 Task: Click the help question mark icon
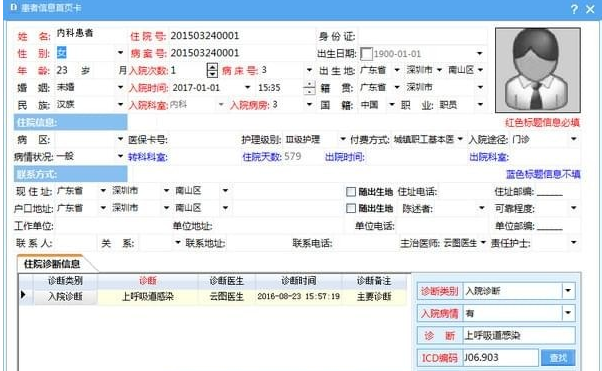point(574,9)
